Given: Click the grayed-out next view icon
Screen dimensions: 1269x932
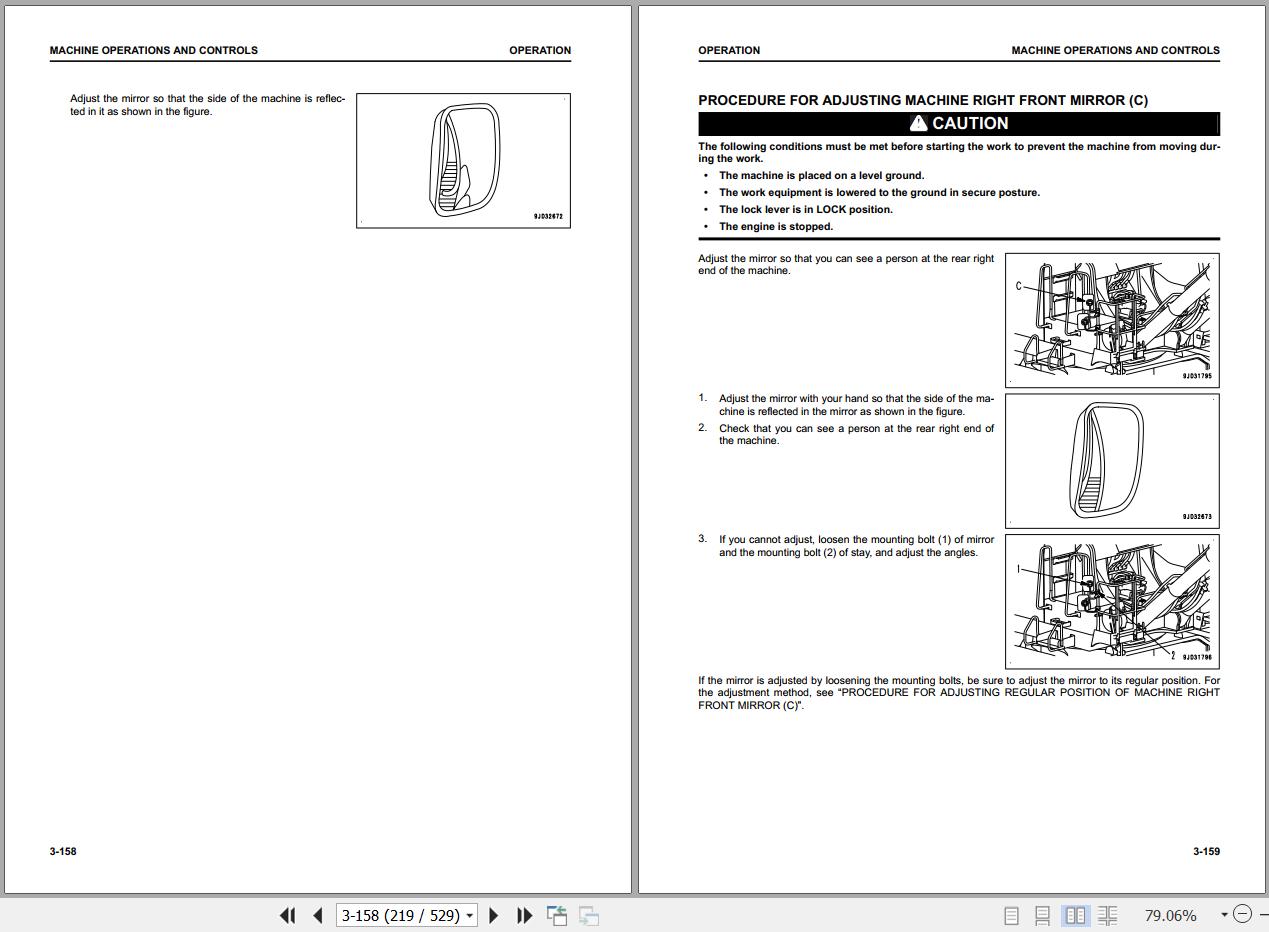Looking at the screenshot, I should pos(589,915).
